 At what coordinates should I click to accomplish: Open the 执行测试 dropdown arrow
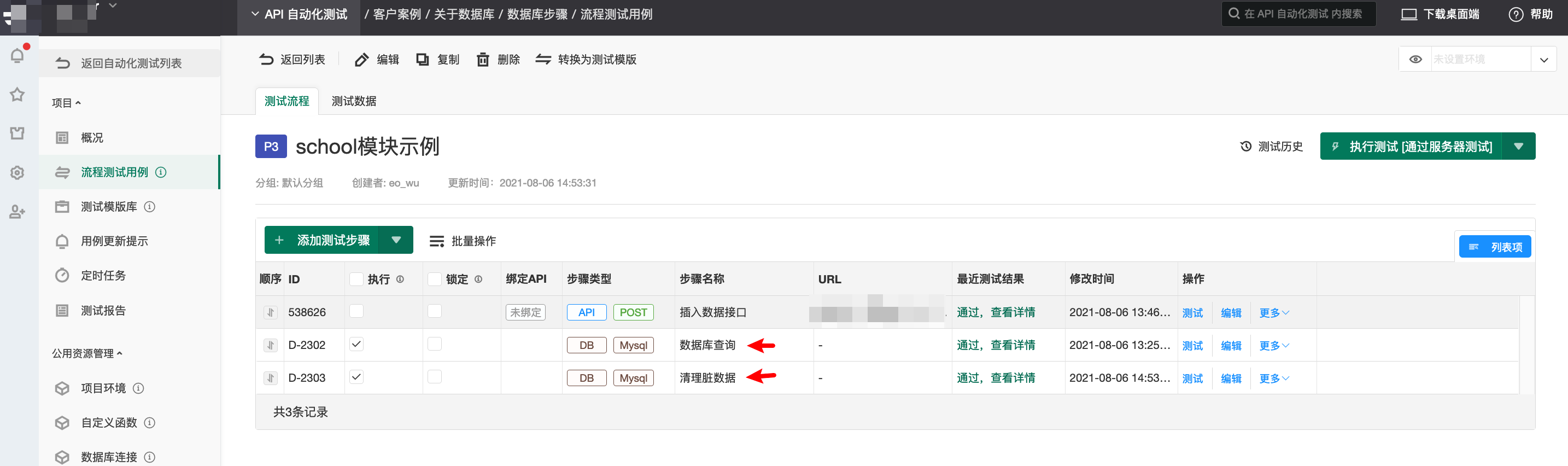pos(1518,146)
